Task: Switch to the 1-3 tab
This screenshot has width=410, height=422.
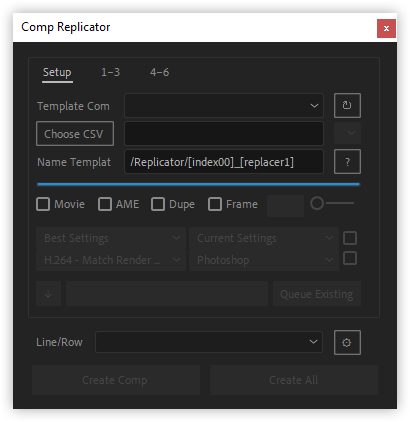Action: [x=110, y=72]
